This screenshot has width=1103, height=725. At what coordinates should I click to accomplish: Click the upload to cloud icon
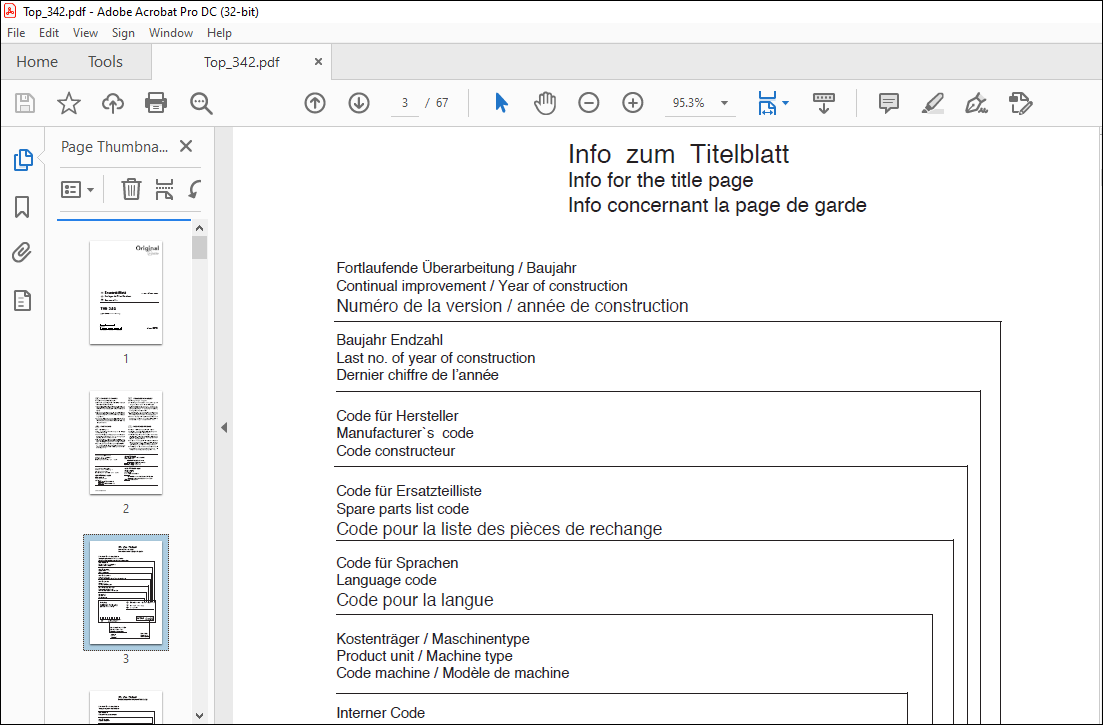pyautogui.click(x=113, y=103)
